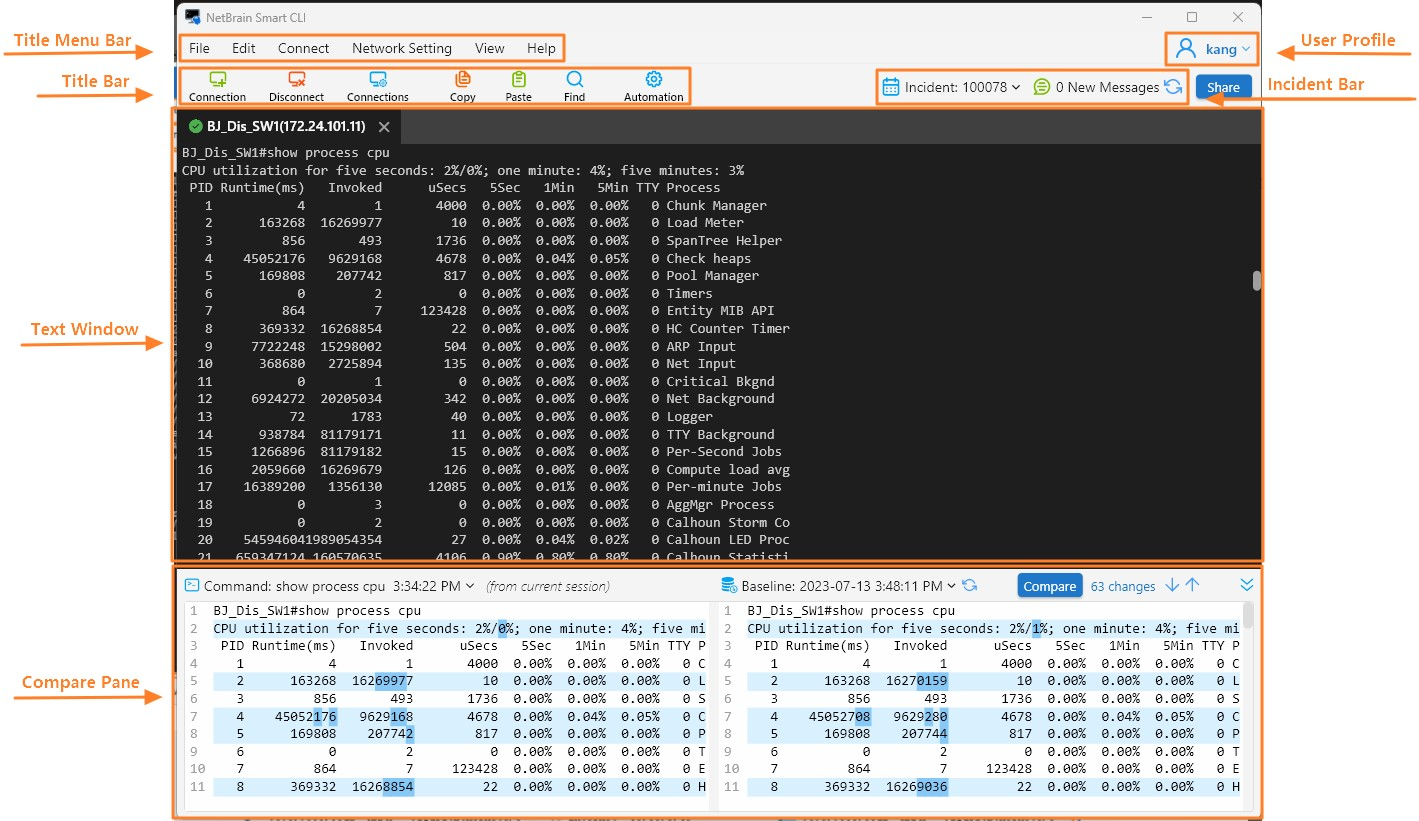This screenshot has height=821, width=1419.
Task: Close the BJ_Dis_SW1 session tab
Action: click(384, 127)
